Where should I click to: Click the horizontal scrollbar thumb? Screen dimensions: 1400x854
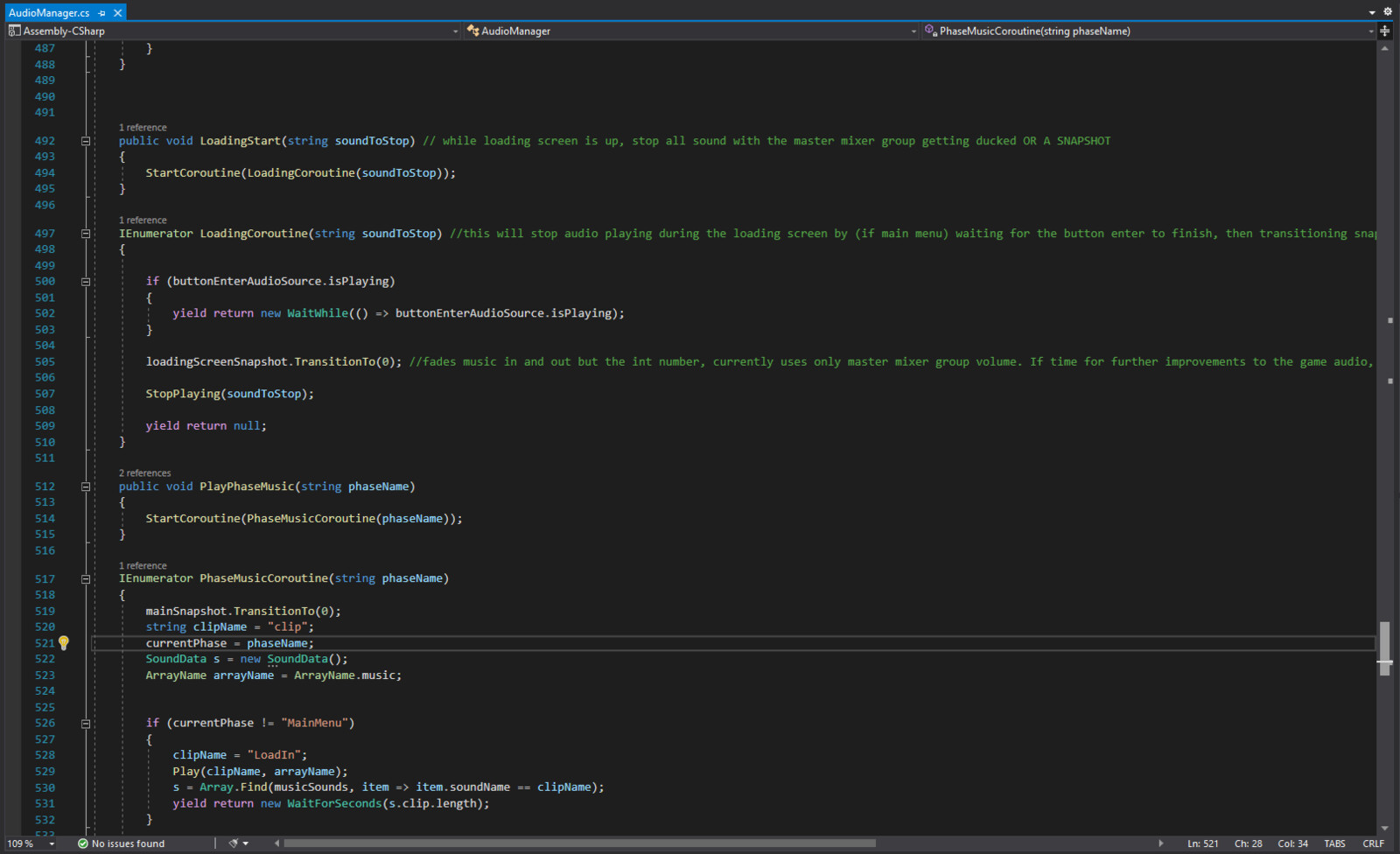coord(579,843)
